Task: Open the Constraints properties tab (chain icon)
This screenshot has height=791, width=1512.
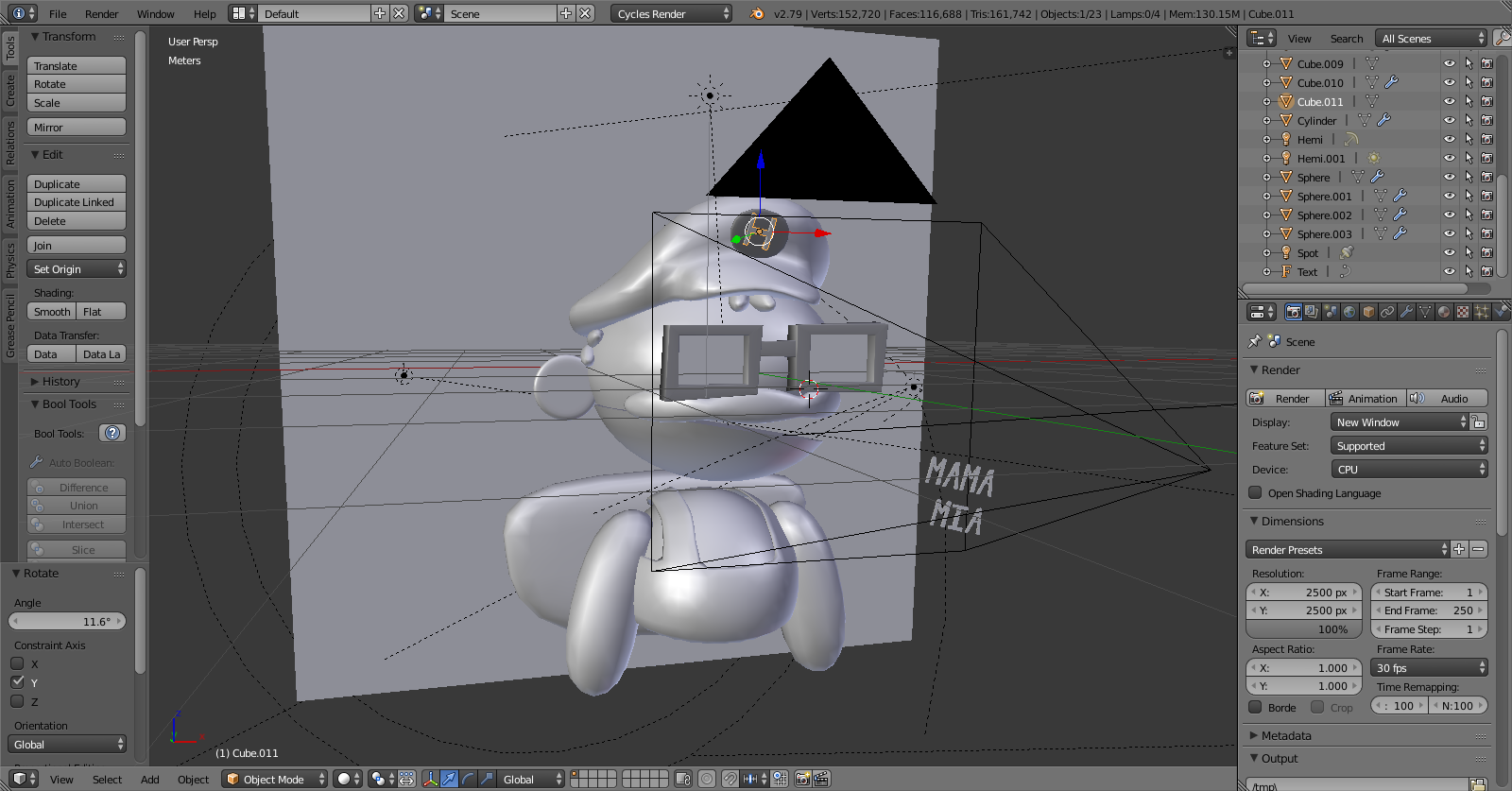Action: (x=1387, y=312)
